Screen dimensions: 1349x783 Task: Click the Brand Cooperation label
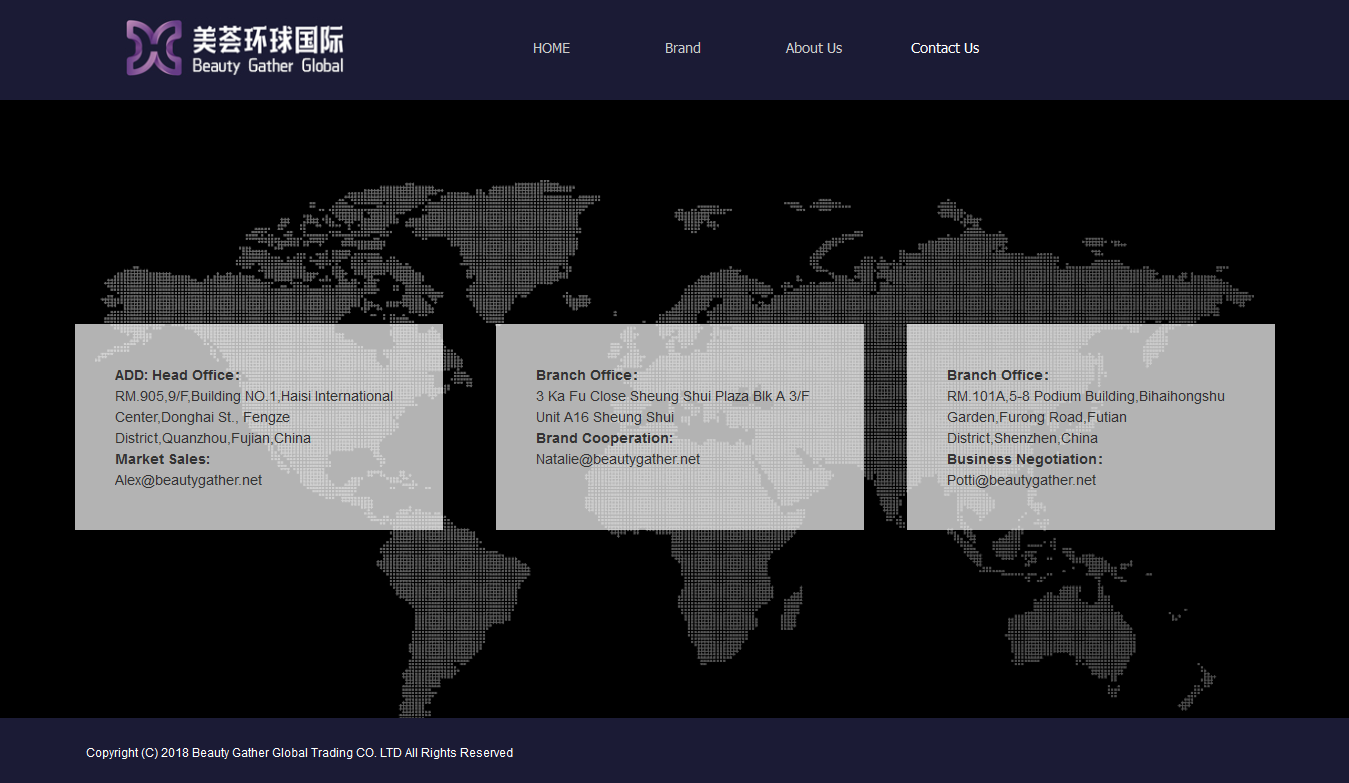coord(604,438)
